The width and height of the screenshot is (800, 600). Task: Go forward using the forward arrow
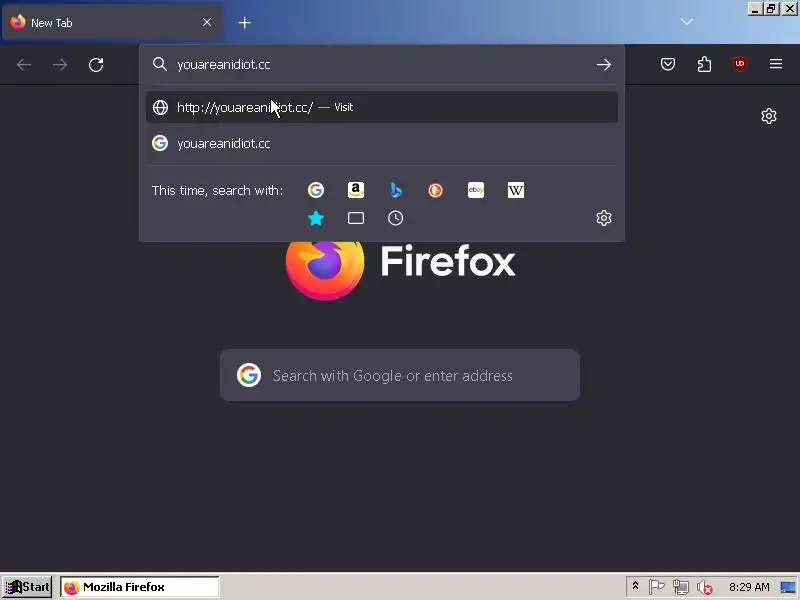click(x=60, y=65)
